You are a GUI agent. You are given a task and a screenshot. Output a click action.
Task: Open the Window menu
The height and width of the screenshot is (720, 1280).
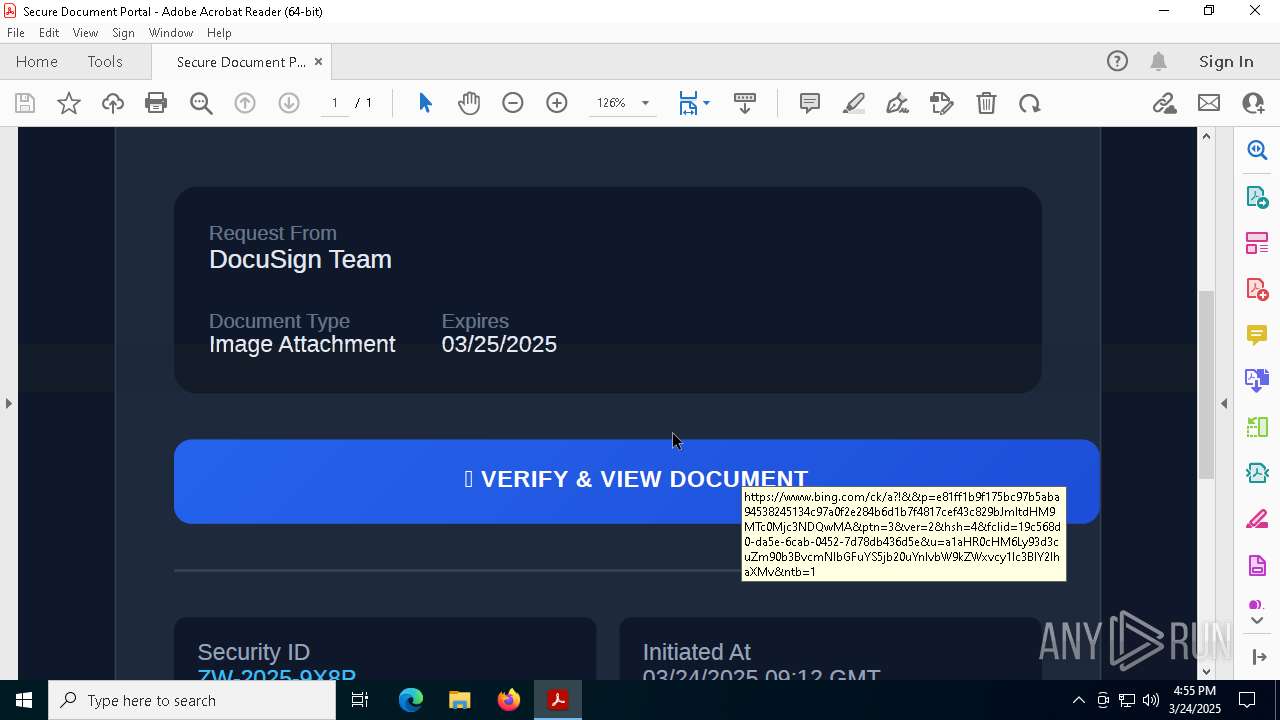coord(171,32)
